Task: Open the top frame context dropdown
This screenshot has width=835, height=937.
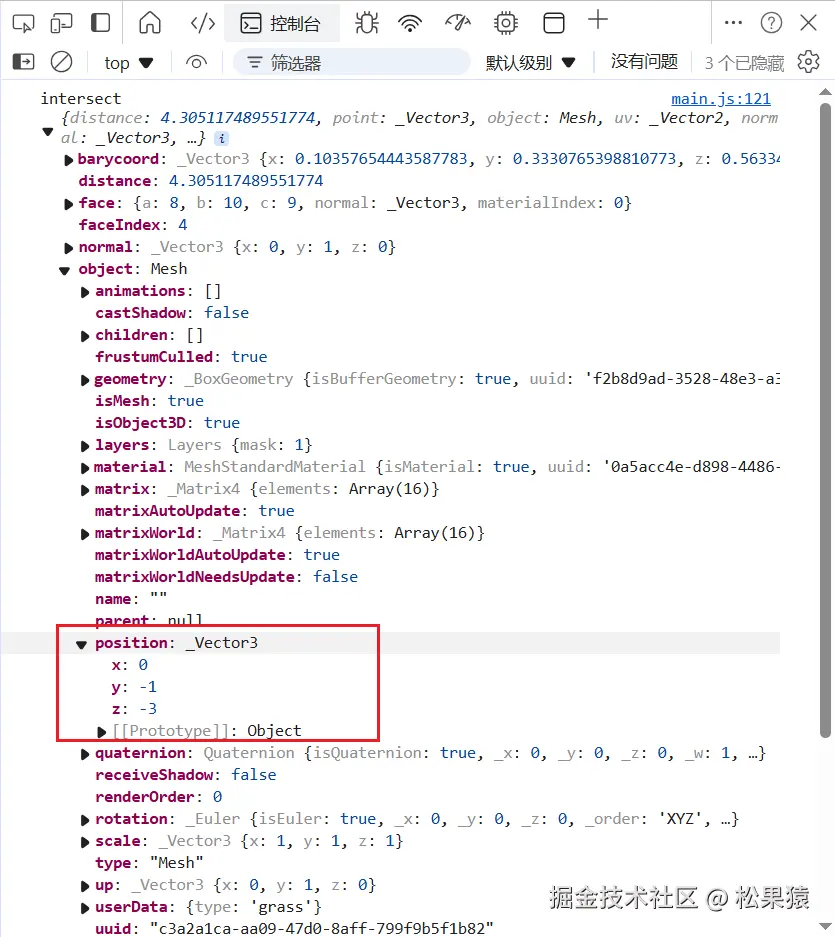Action: click(x=128, y=62)
